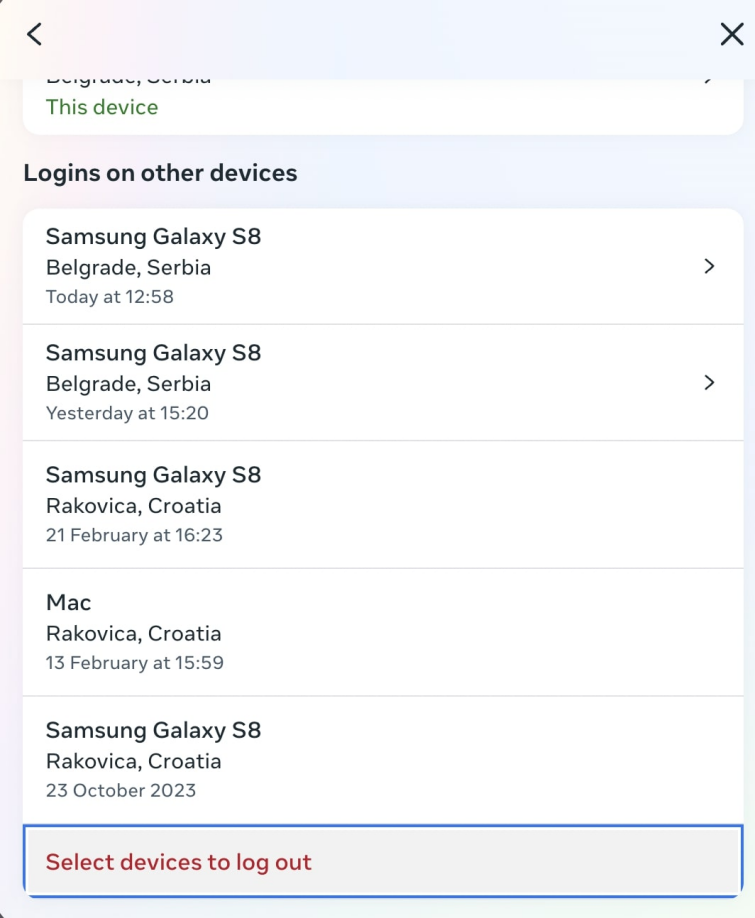The height and width of the screenshot is (918, 755).
Task: Click the Rakovica, Croatia label under Mac
Action: pyautogui.click(x=134, y=633)
